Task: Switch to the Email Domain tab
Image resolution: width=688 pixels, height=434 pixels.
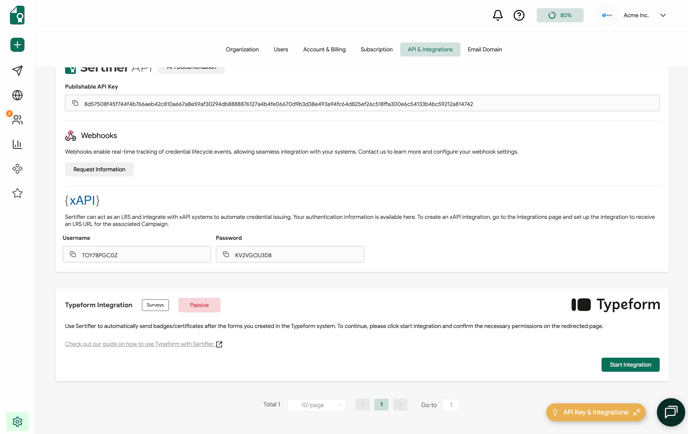Action: coord(484,49)
